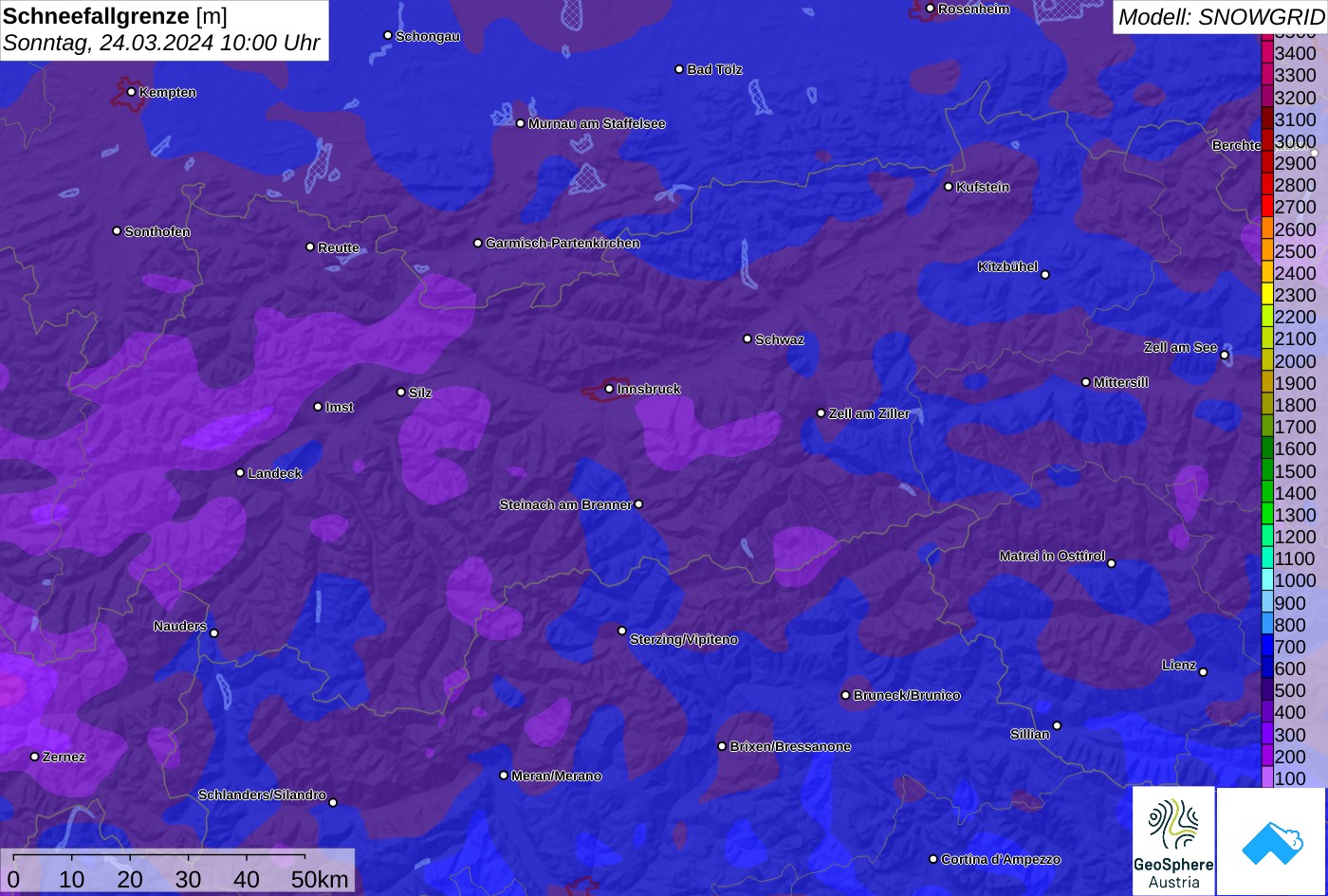
Task: Click the Kufstein marker dot
Action: point(948,187)
